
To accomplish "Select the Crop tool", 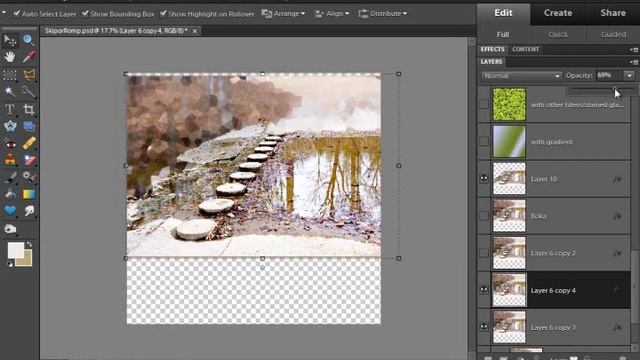I will 29,109.
